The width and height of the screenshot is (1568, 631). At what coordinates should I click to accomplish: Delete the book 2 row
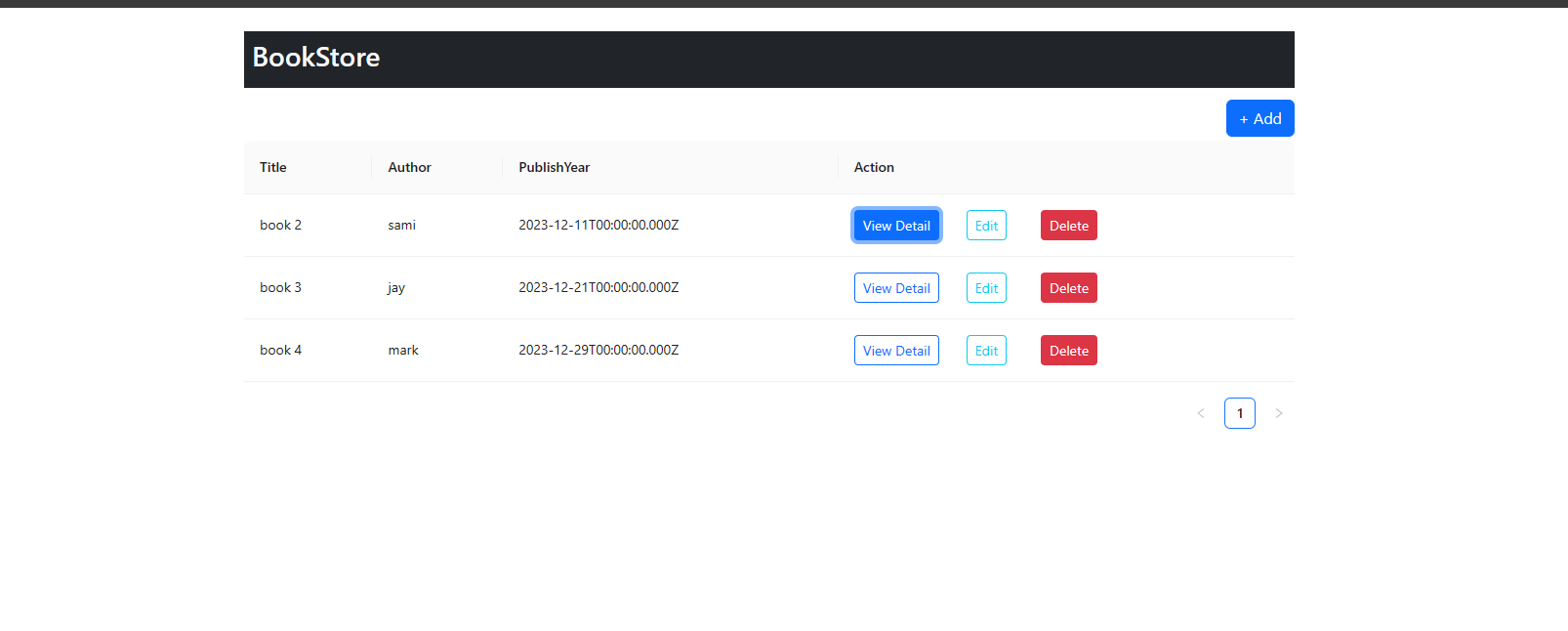coord(1068,226)
